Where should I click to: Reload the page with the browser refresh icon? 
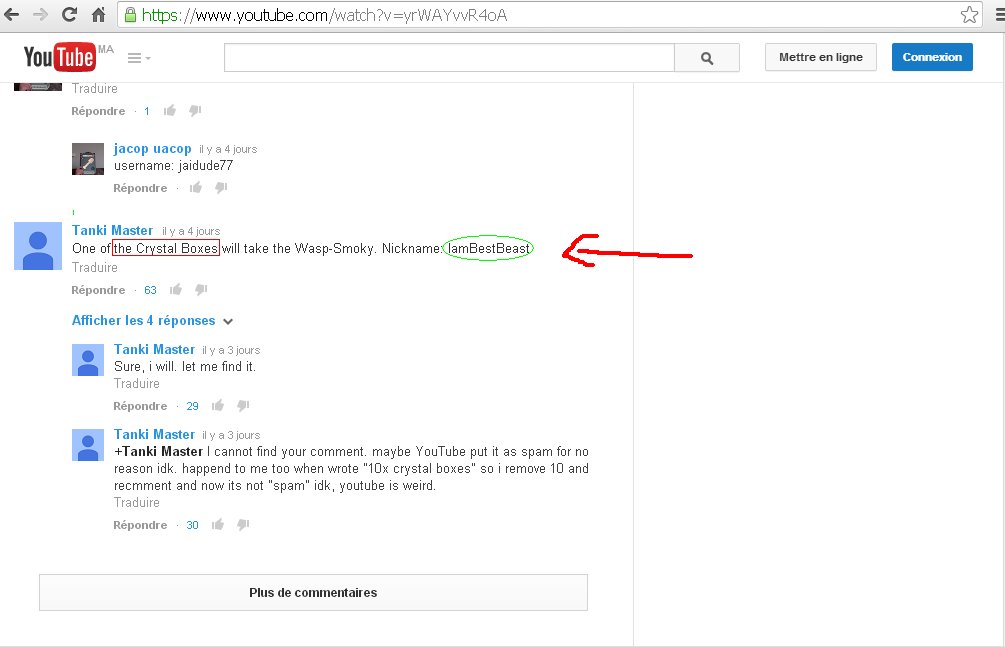(71, 15)
